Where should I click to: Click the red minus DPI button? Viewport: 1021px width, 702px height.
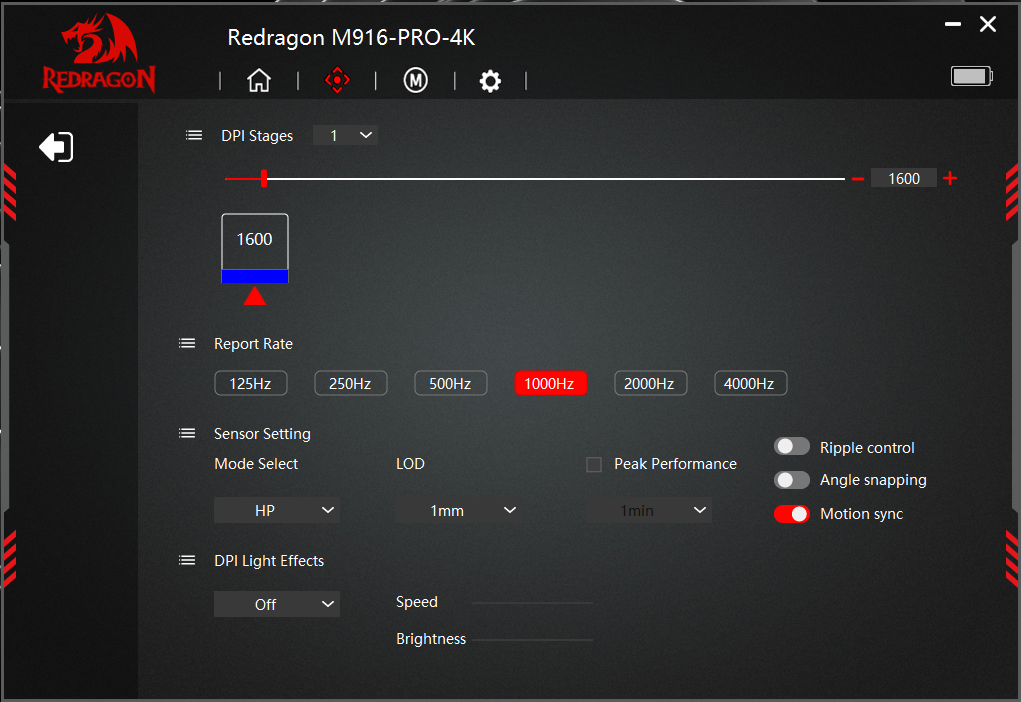[x=858, y=178]
